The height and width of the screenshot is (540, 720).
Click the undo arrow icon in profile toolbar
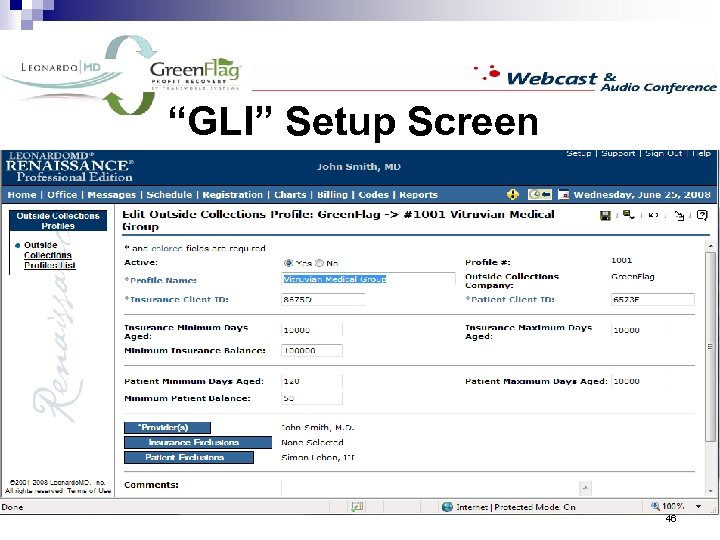pos(653,215)
